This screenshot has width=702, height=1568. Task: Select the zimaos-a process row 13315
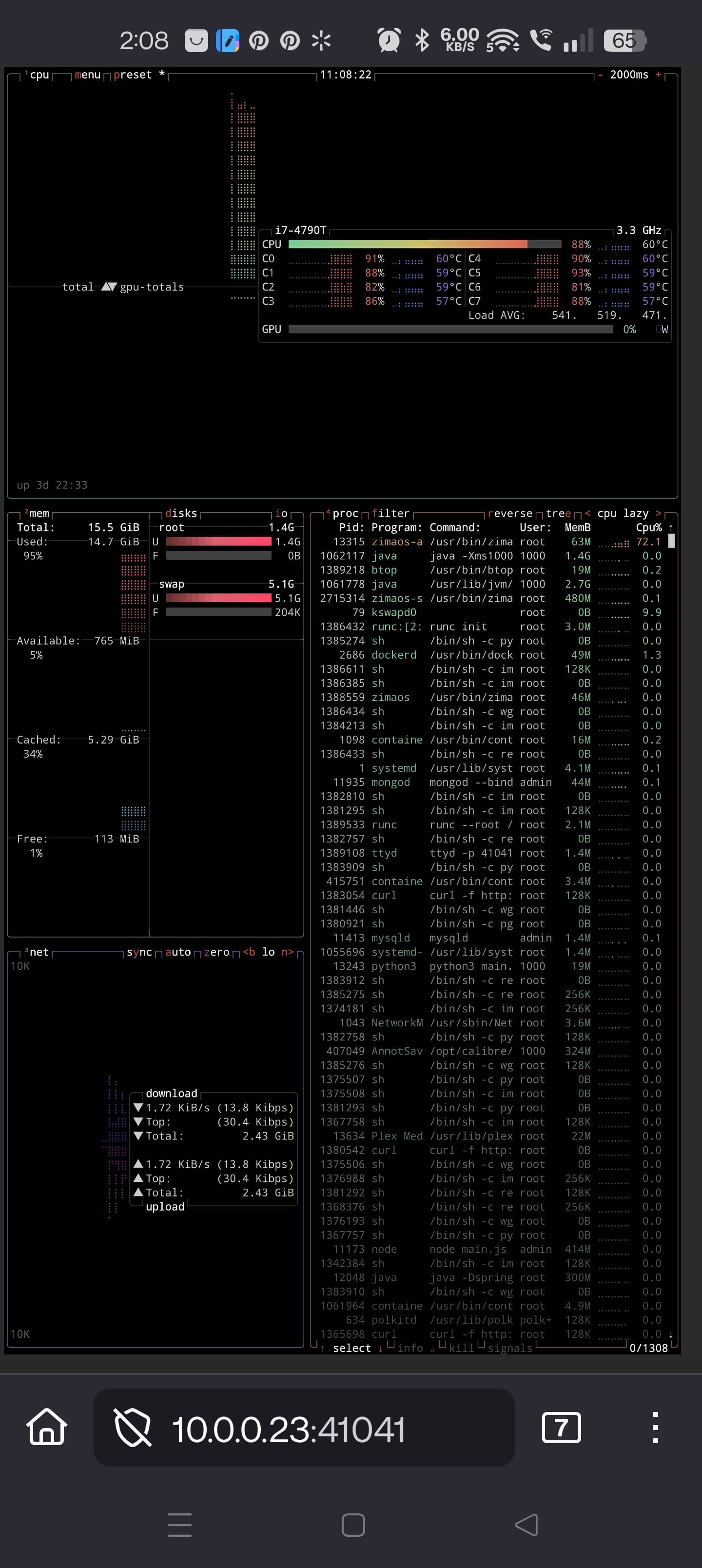pos(491,541)
